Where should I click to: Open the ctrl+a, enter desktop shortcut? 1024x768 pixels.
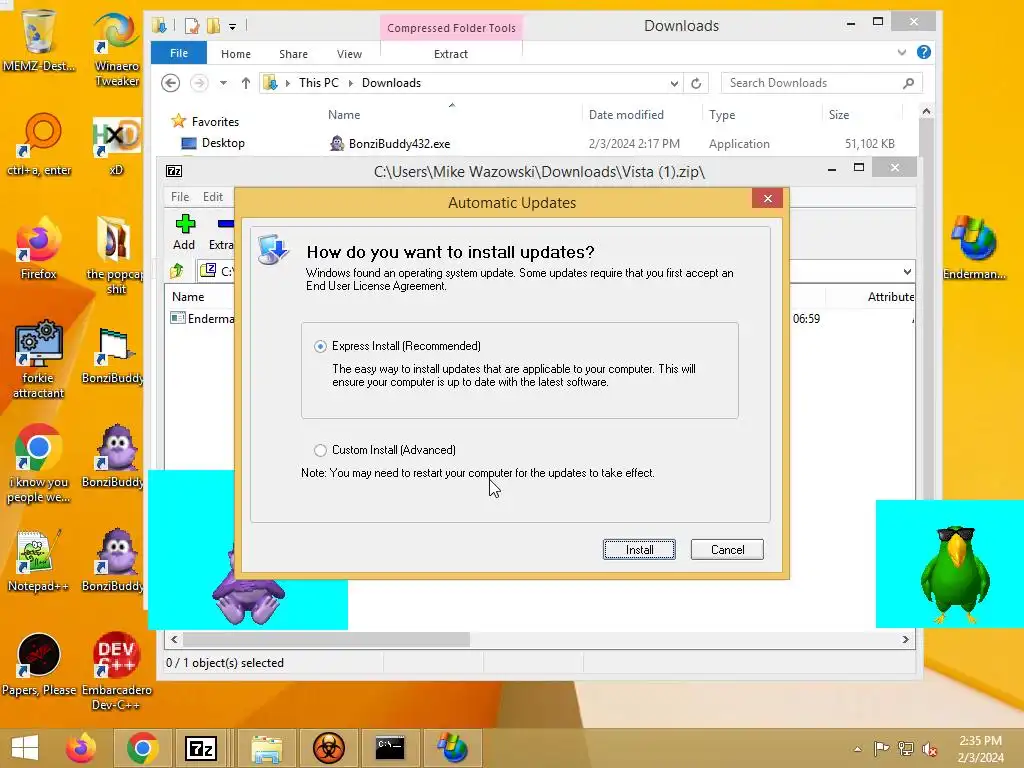click(39, 144)
